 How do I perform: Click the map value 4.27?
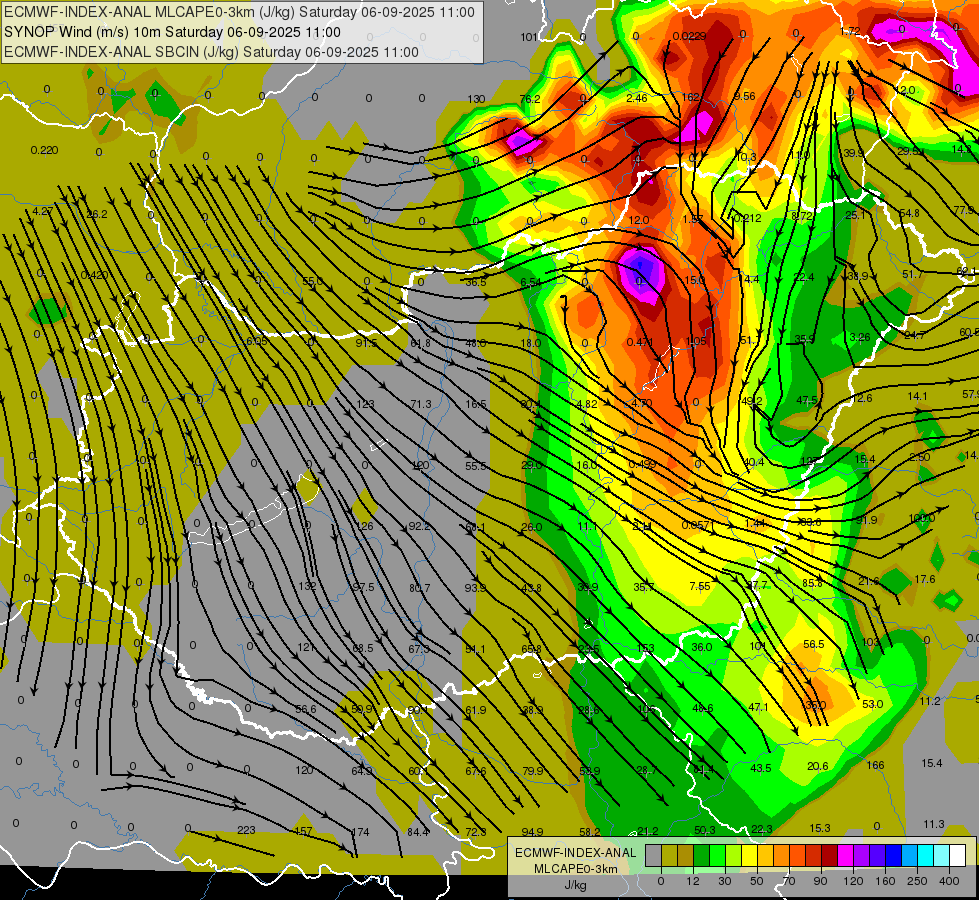coord(42,211)
